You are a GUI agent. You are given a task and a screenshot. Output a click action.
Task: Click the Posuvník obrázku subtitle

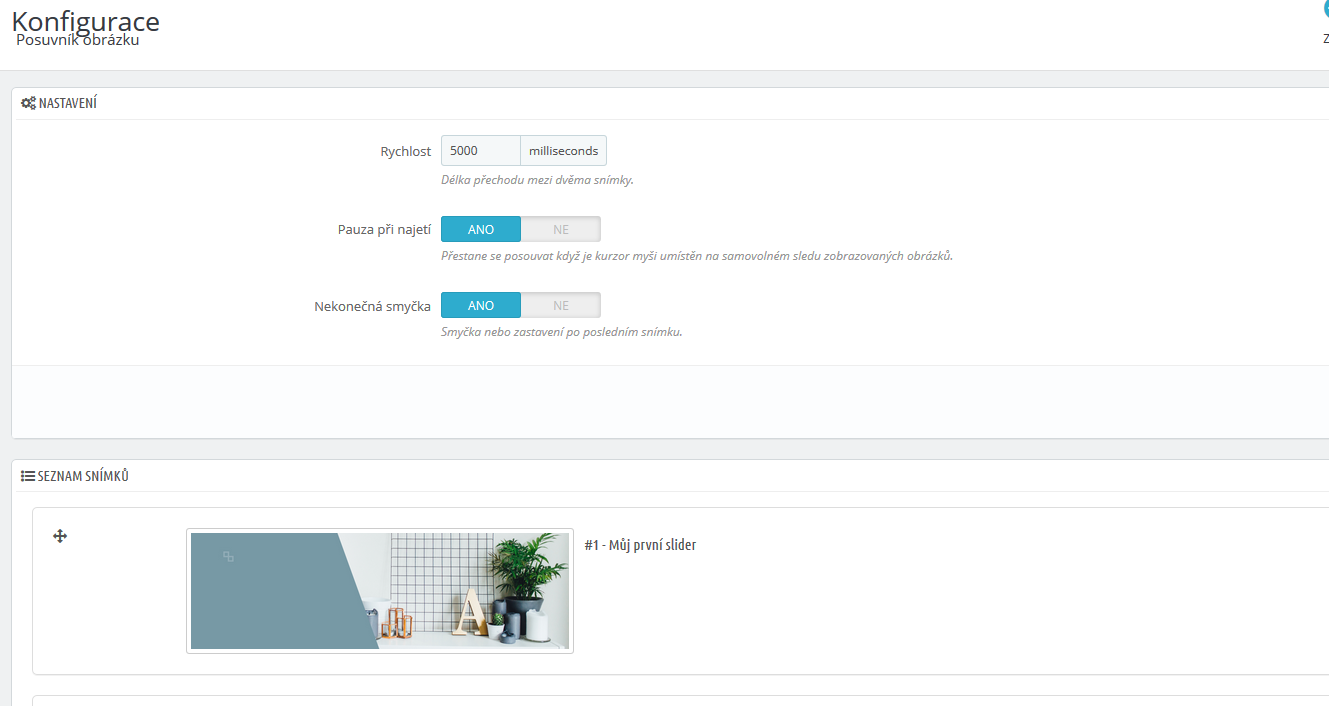pyautogui.click(x=78, y=41)
